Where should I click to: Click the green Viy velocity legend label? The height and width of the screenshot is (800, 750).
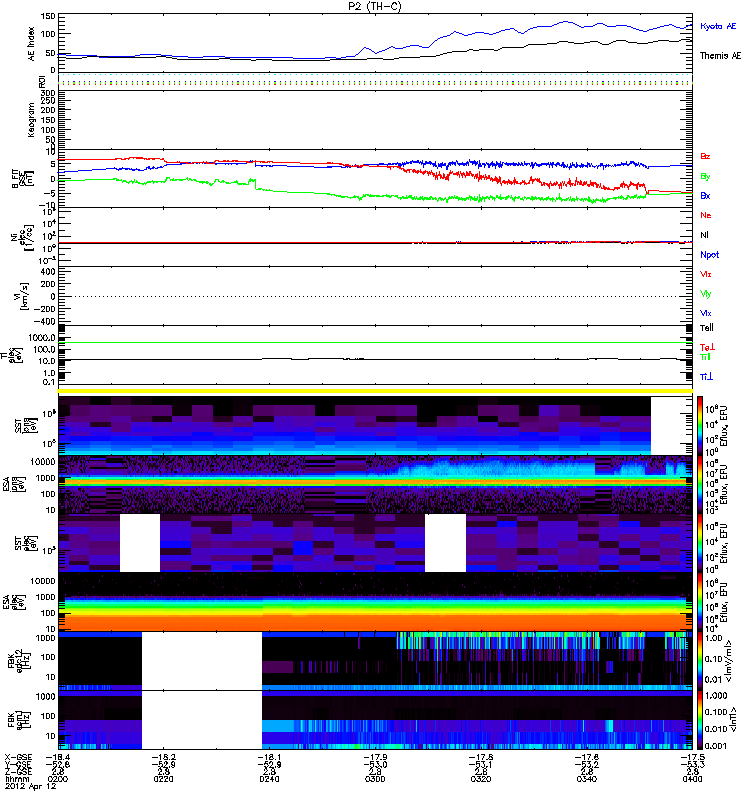pos(705,294)
